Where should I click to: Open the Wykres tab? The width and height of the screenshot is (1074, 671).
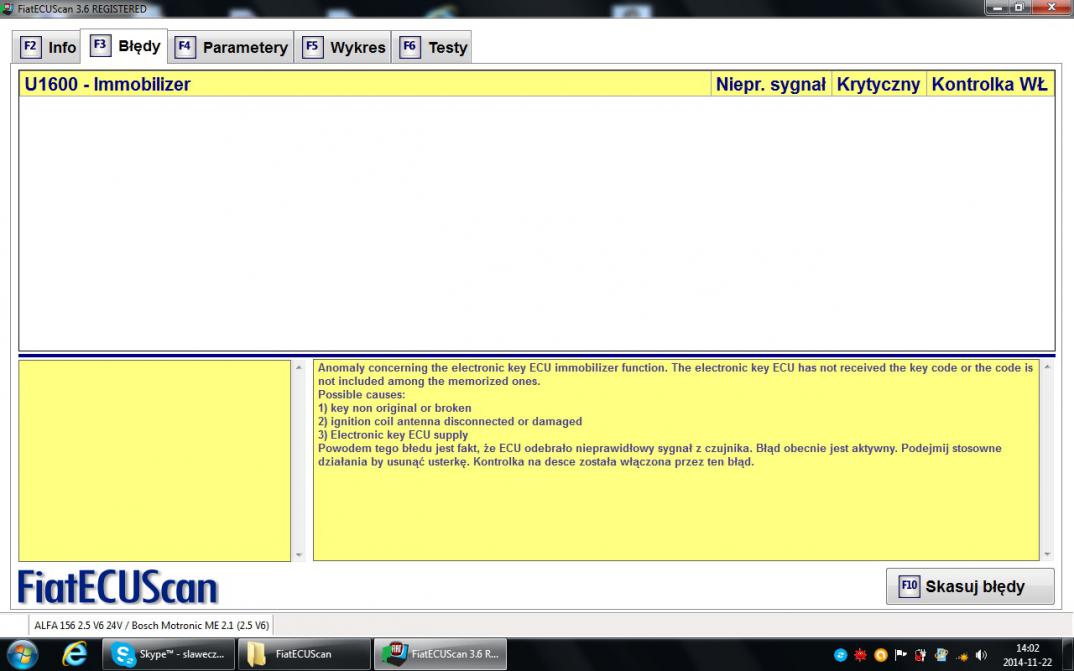tap(342, 47)
